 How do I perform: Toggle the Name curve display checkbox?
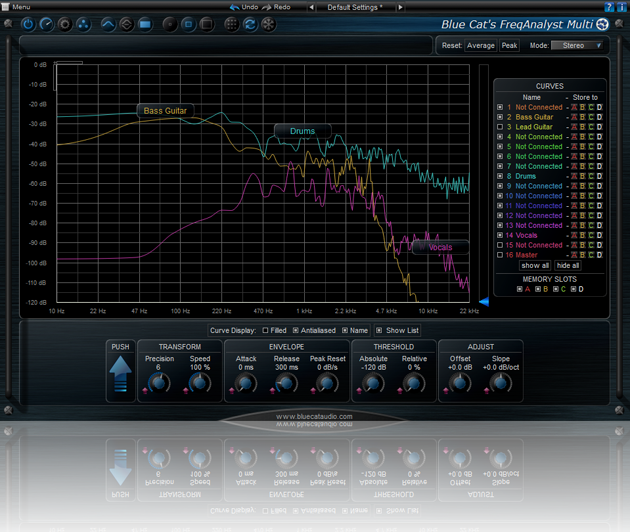click(x=345, y=330)
